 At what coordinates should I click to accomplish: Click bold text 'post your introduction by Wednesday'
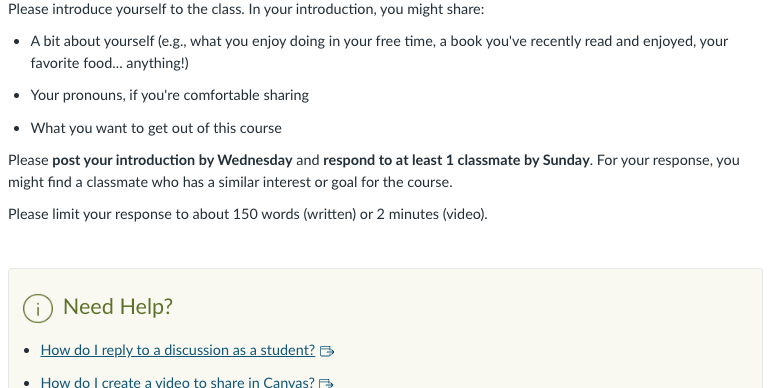click(x=172, y=161)
